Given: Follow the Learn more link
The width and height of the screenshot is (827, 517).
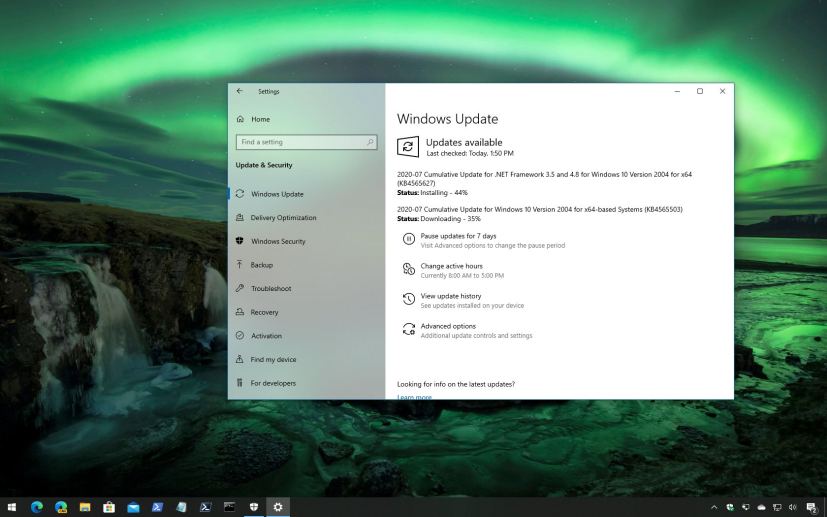Looking at the screenshot, I should click(414, 397).
